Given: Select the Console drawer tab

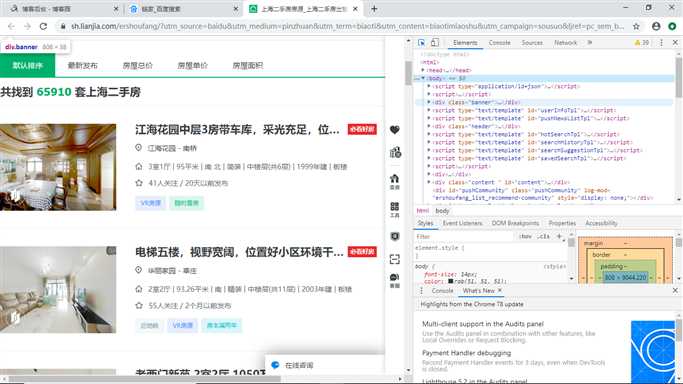Looking at the screenshot, I should click(x=442, y=290).
